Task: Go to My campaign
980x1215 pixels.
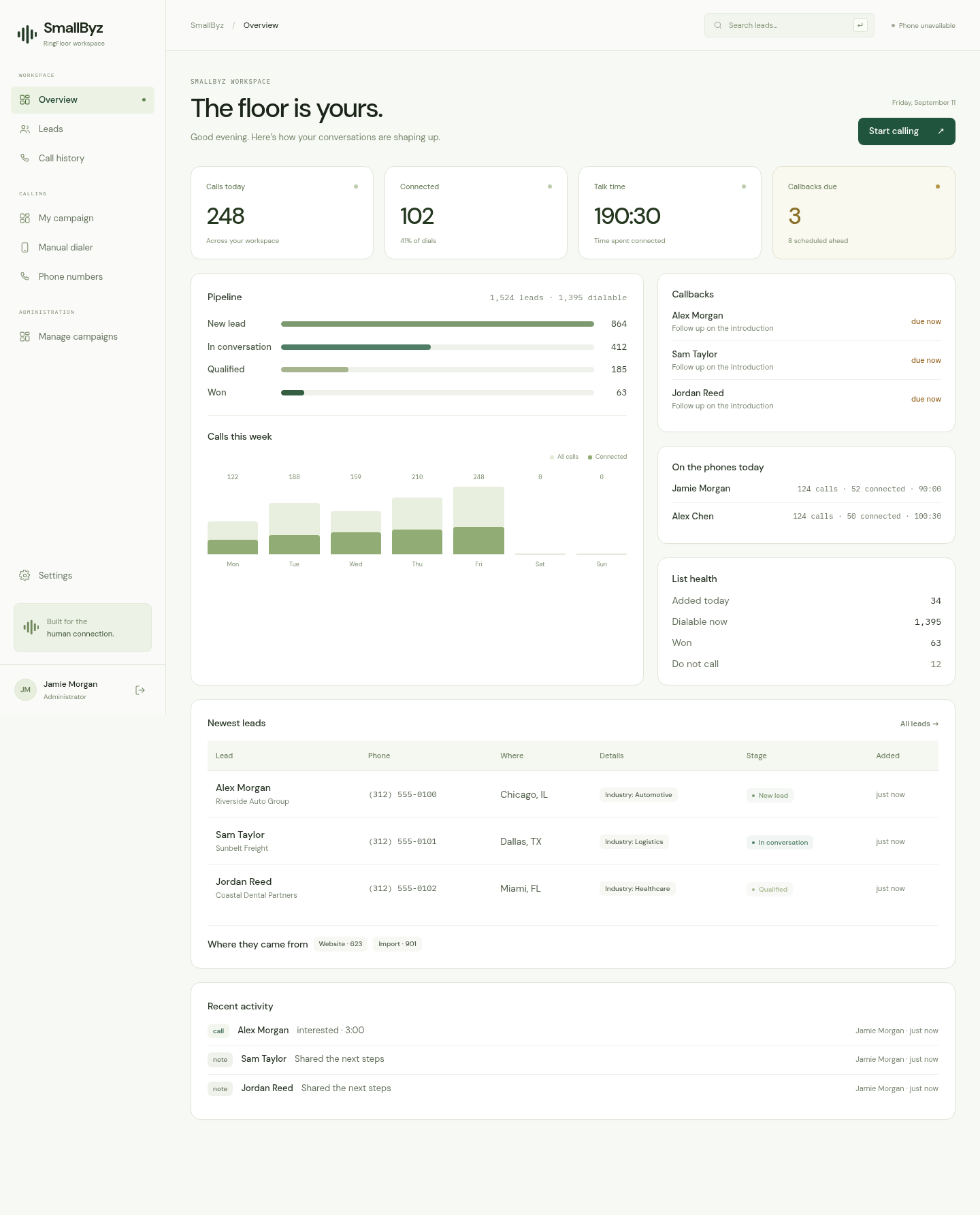Action: [82, 218]
